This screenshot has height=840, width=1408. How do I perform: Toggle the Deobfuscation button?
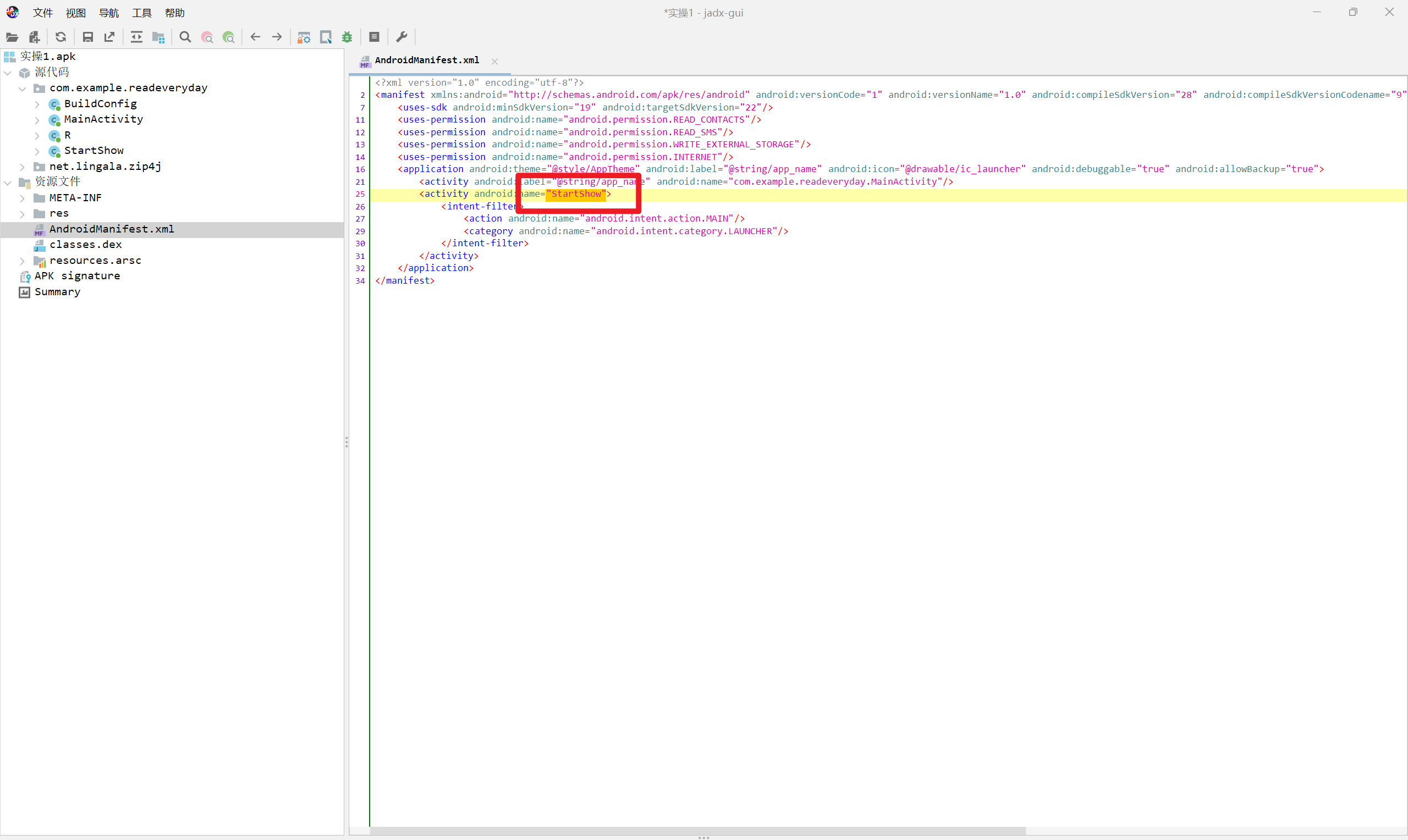click(304, 37)
